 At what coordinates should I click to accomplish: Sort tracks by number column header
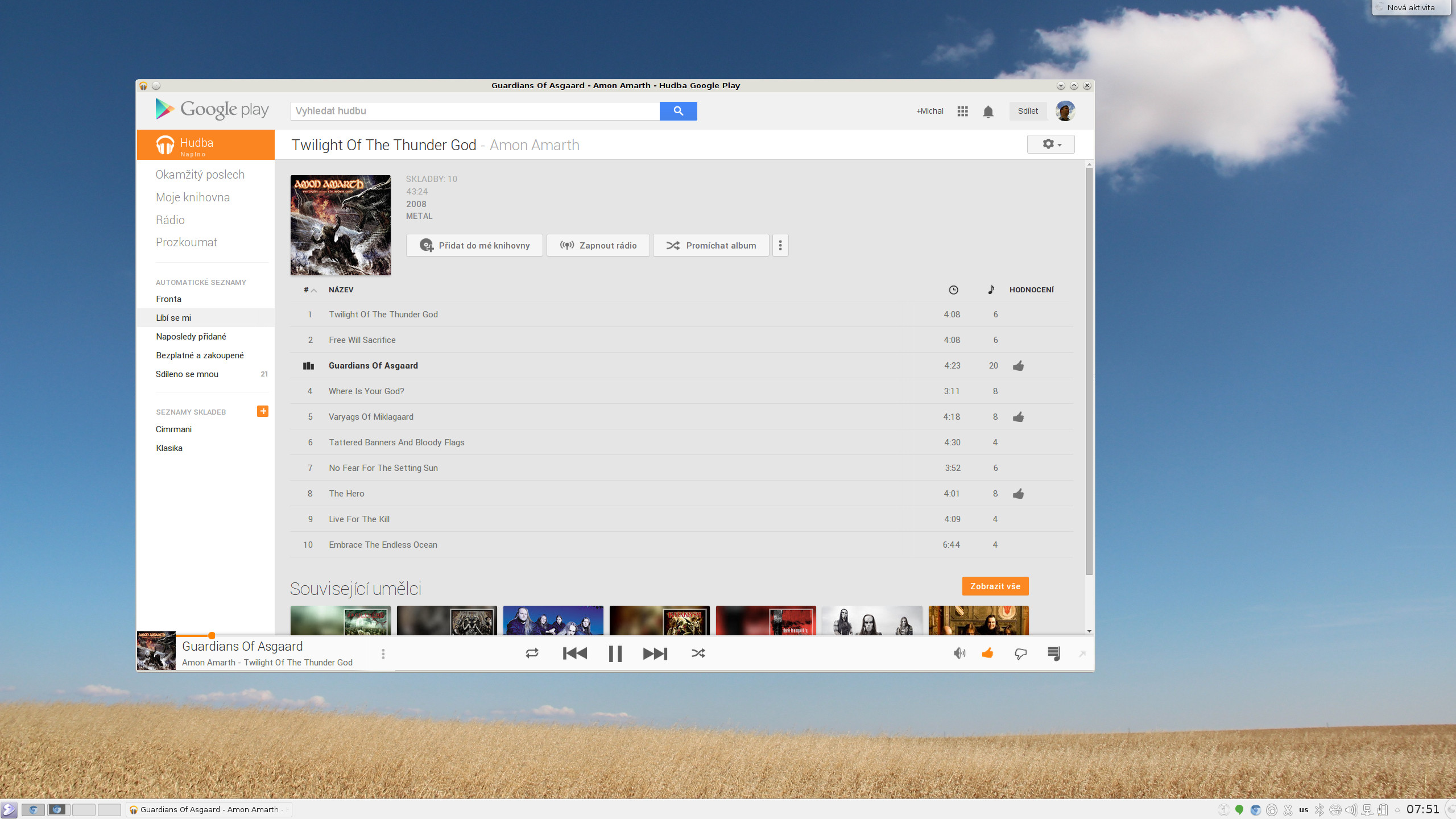point(310,290)
